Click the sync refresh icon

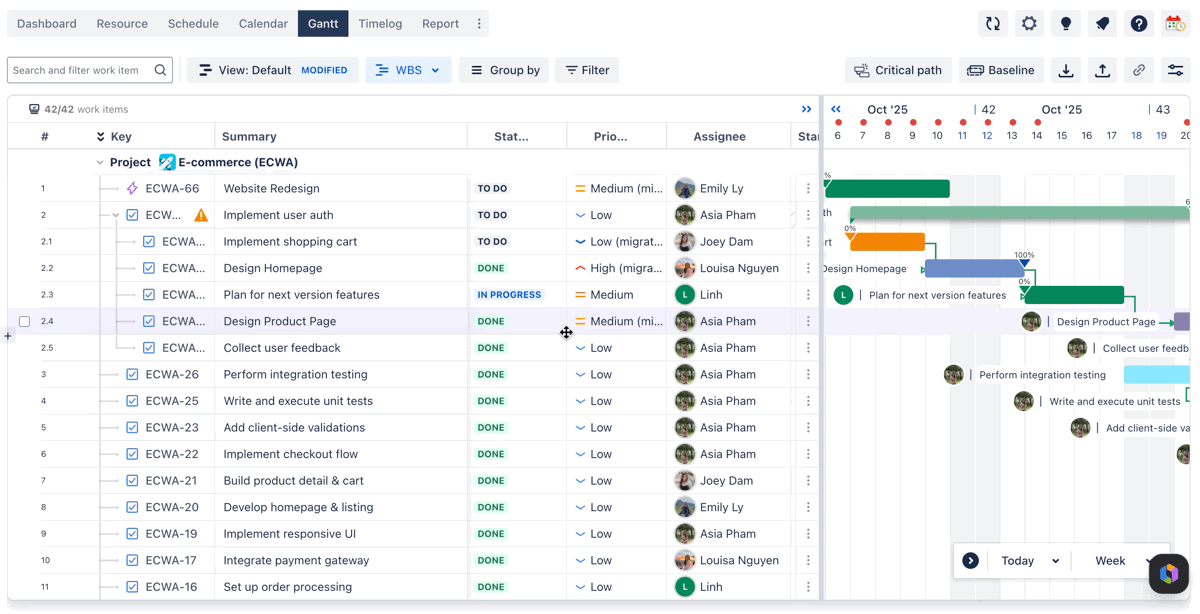[993, 24]
